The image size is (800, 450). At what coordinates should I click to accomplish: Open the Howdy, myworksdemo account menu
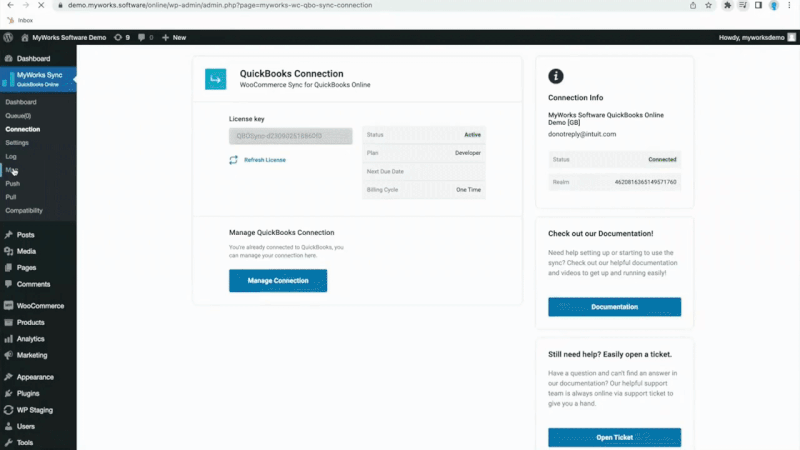pyautogui.click(x=757, y=37)
